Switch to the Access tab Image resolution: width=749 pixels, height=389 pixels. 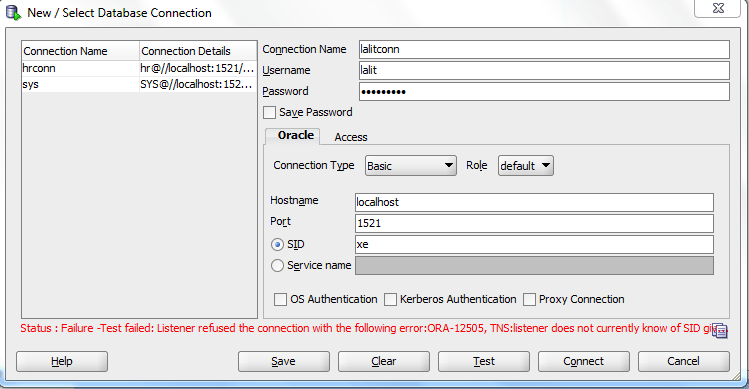point(351,137)
